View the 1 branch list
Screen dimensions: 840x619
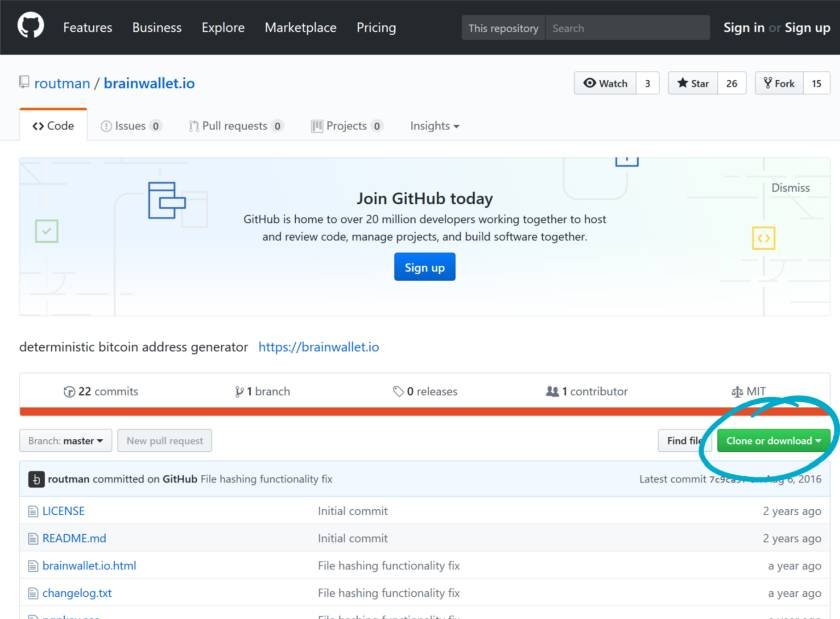[262, 392]
